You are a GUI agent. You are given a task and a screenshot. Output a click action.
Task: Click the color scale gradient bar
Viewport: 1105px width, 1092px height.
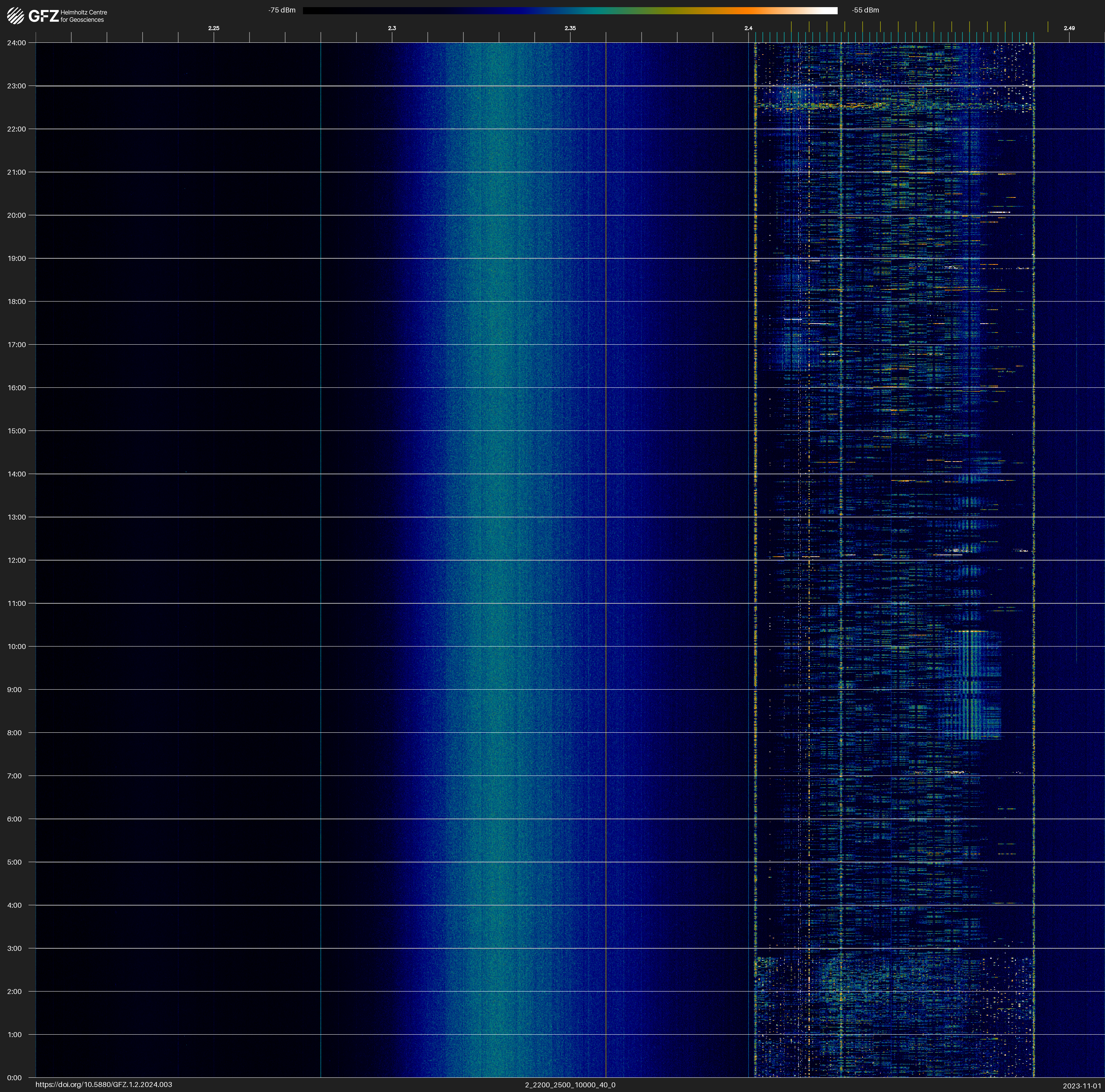[x=570, y=10]
